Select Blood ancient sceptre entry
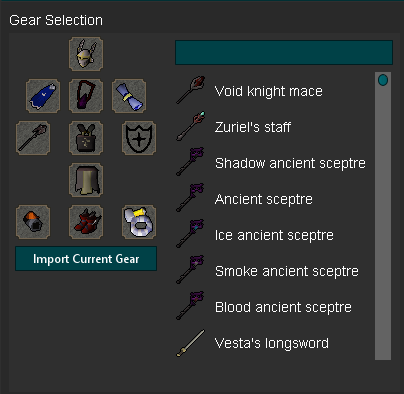Image resolution: width=404 pixels, height=394 pixels. click(x=273, y=307)
